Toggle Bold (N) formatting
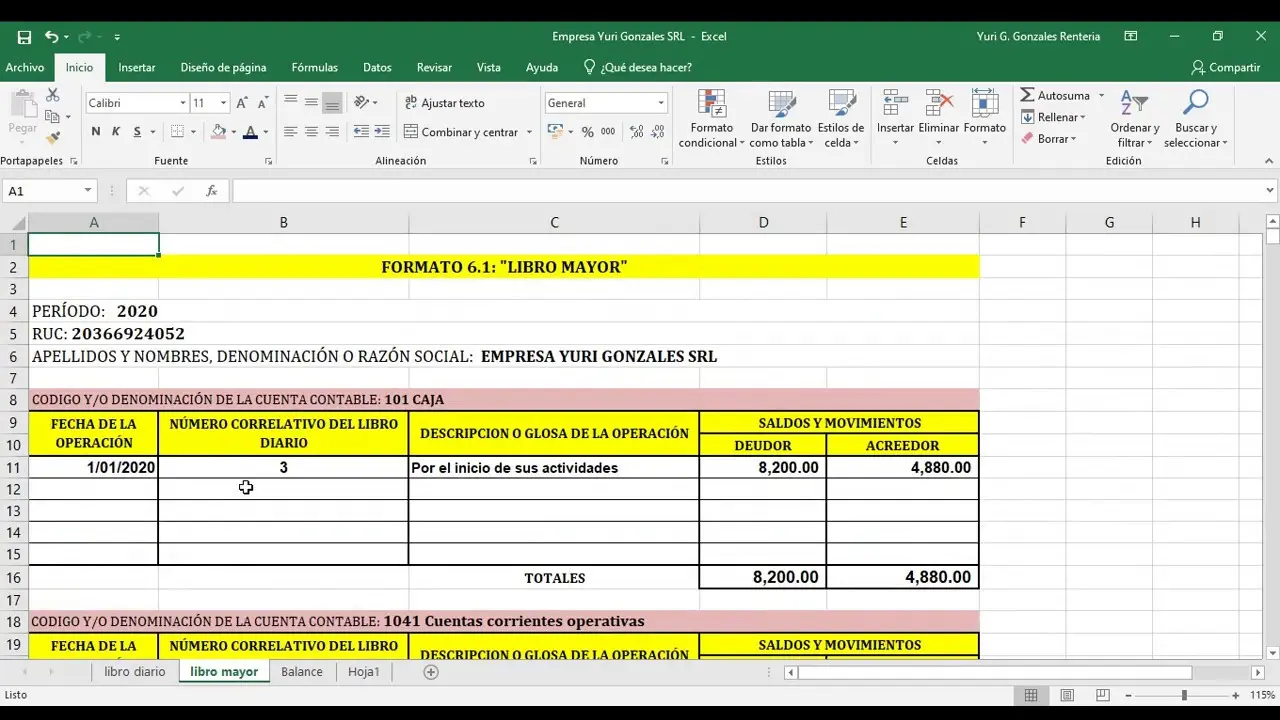The image size is (1280, 720). point(96,132)
